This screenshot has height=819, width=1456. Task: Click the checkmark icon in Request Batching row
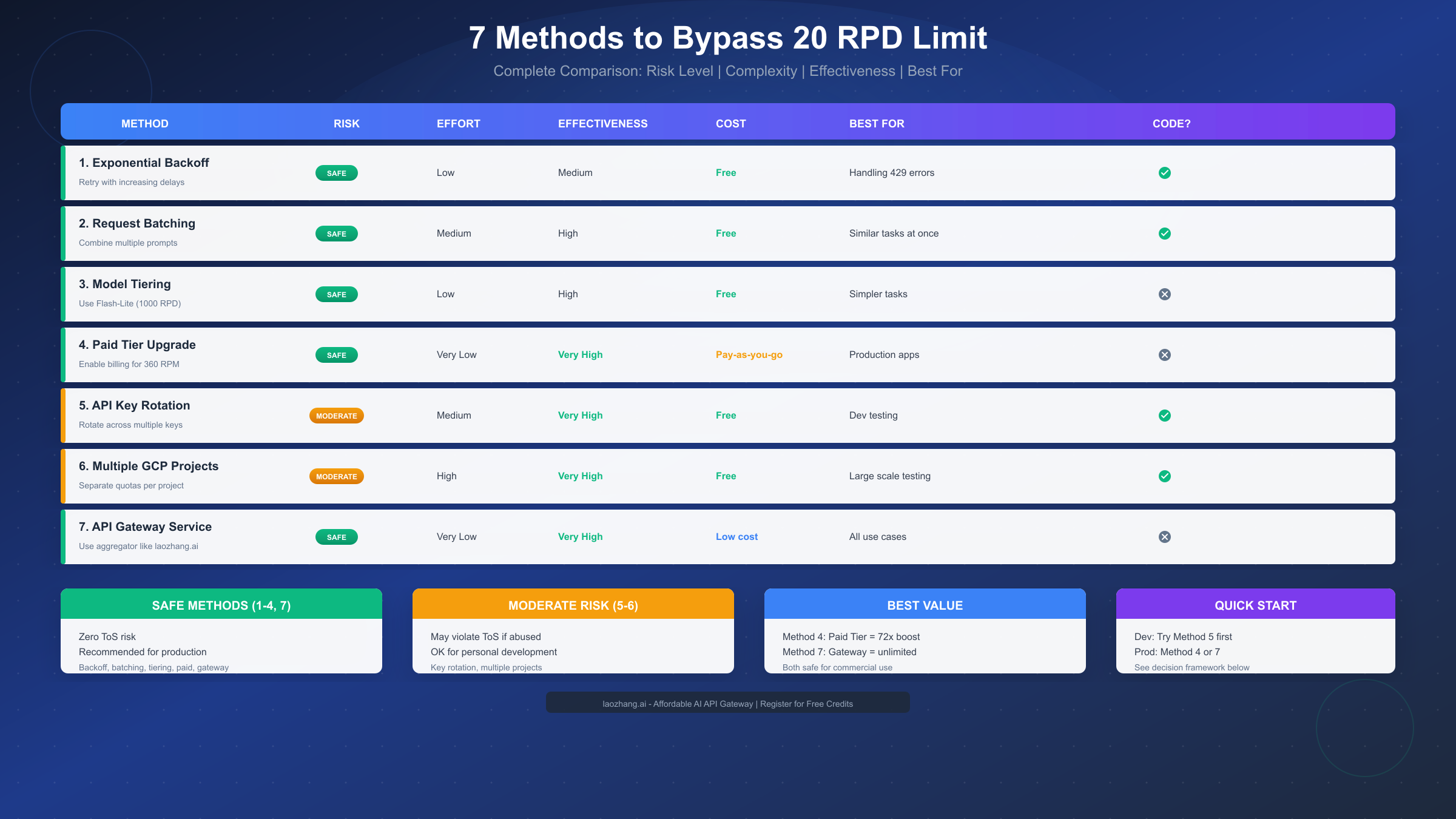pyautogui.click(x=1165, y=234)
